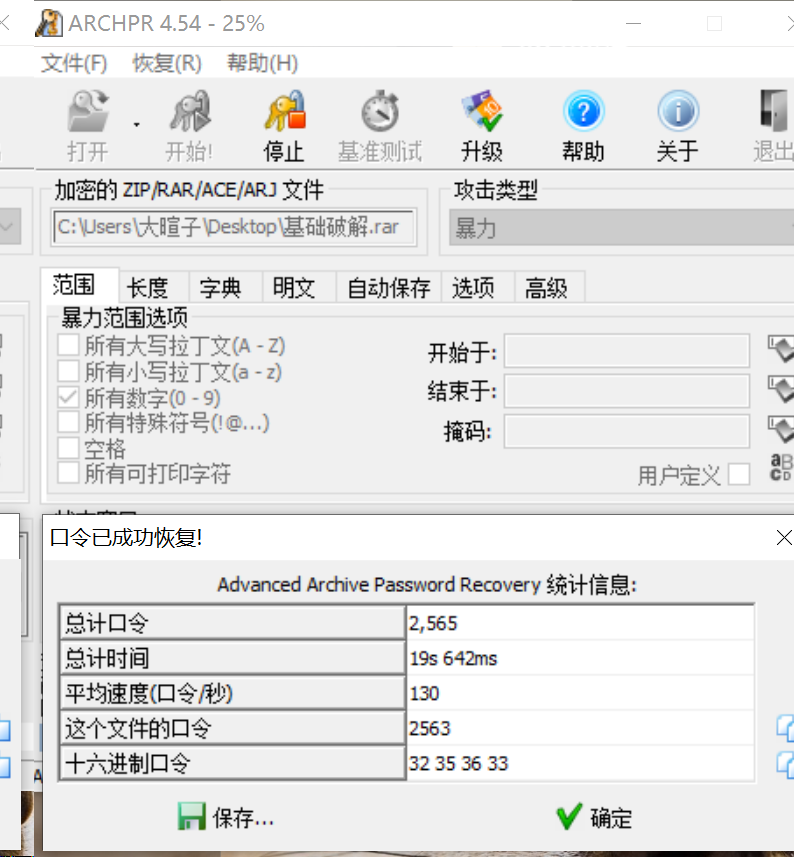Expand the dropdown arrow beside 打开
Image resolution: width=794 pixels, height=857 pixels.
pos(136,125)
